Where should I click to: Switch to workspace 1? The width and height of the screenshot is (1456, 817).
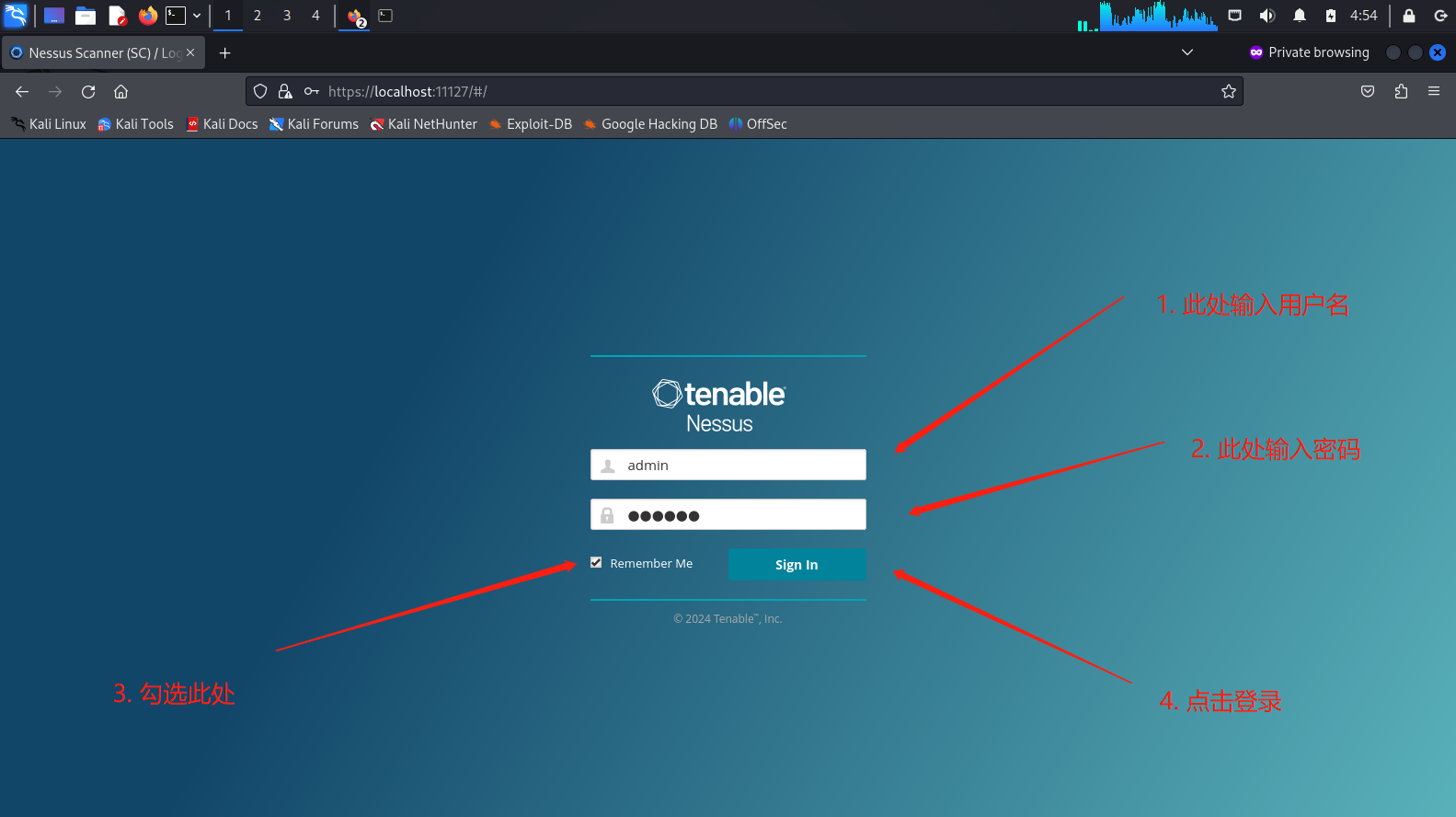click(x=228, y=16)
